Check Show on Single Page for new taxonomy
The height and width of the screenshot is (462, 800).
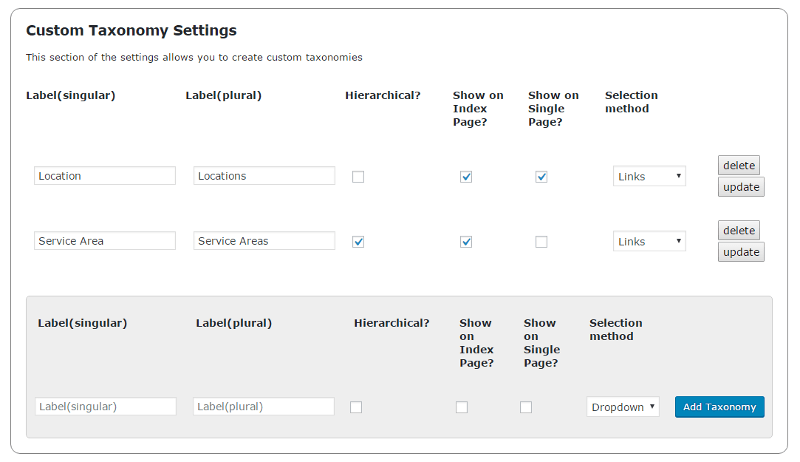coord(526,407)
